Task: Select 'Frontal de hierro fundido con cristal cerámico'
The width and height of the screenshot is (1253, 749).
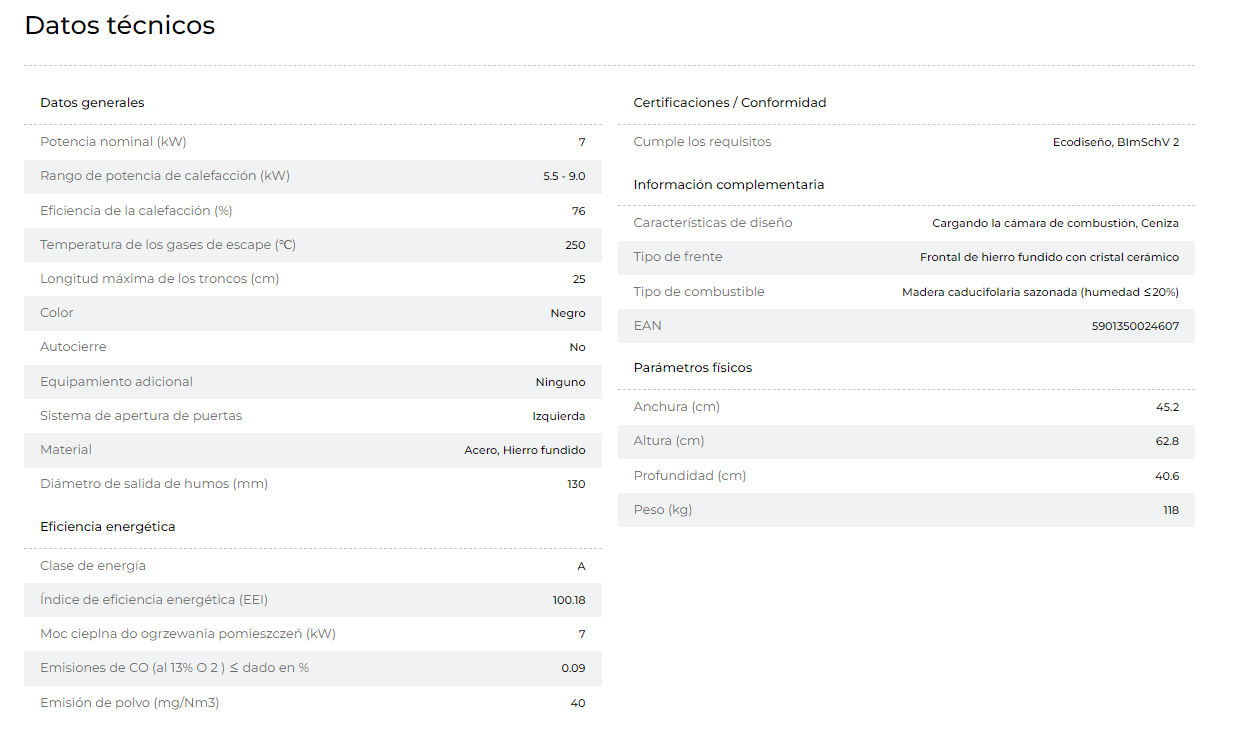Action: tap(1050, 257)
